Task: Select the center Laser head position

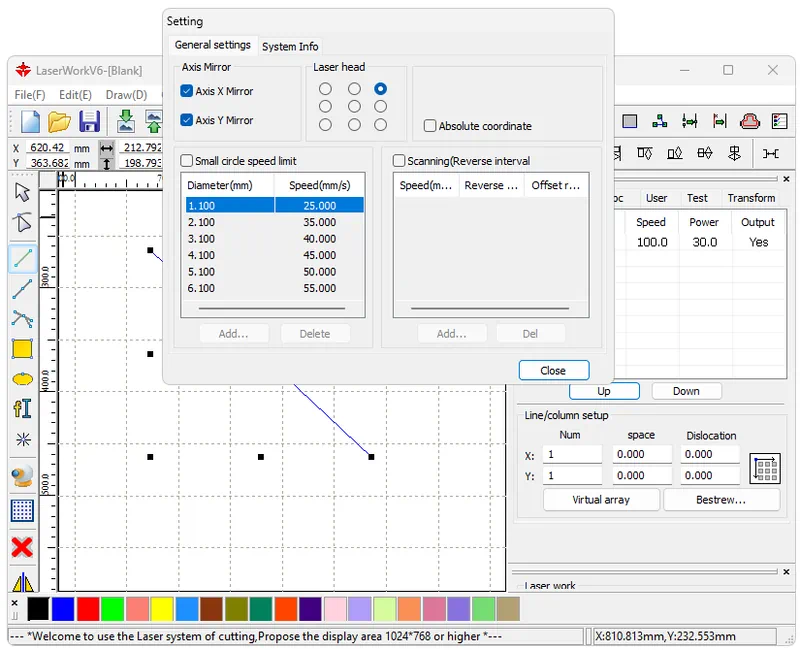Action: coord(354,107)
